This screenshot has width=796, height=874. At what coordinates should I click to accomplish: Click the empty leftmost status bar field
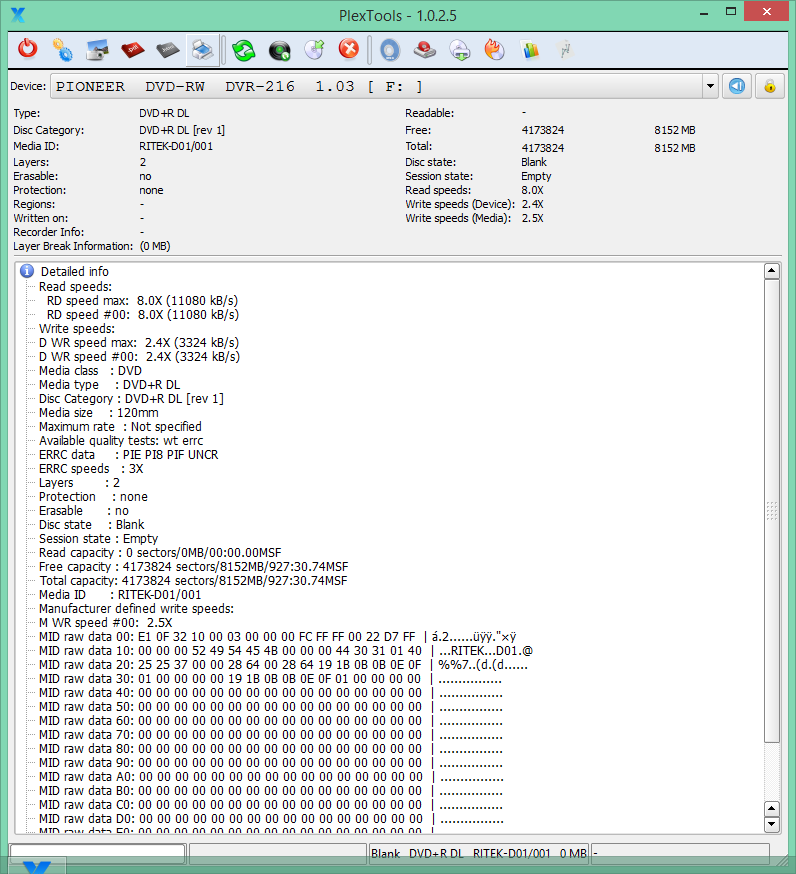point(98,852)
